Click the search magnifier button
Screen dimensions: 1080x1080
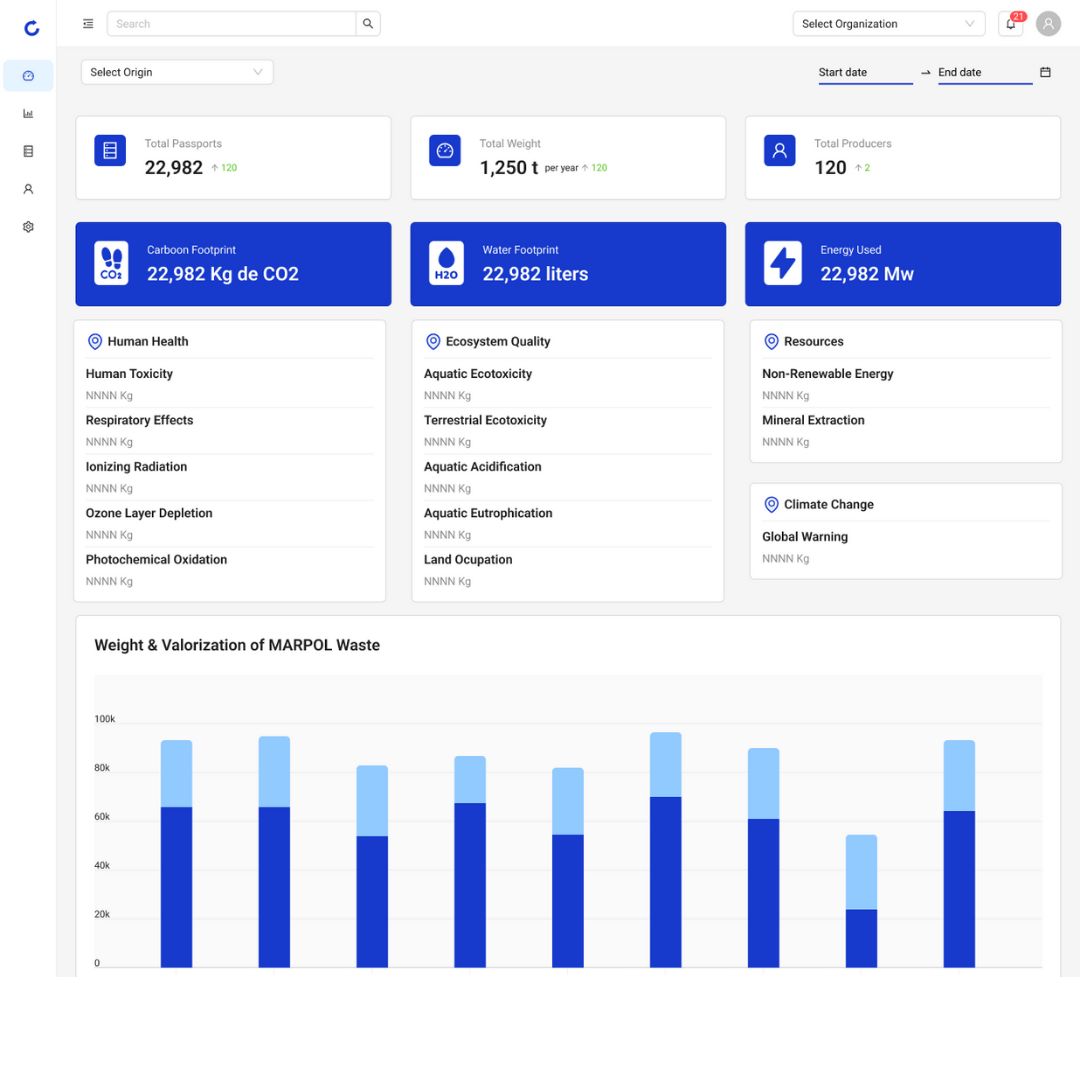coord(368,23)
